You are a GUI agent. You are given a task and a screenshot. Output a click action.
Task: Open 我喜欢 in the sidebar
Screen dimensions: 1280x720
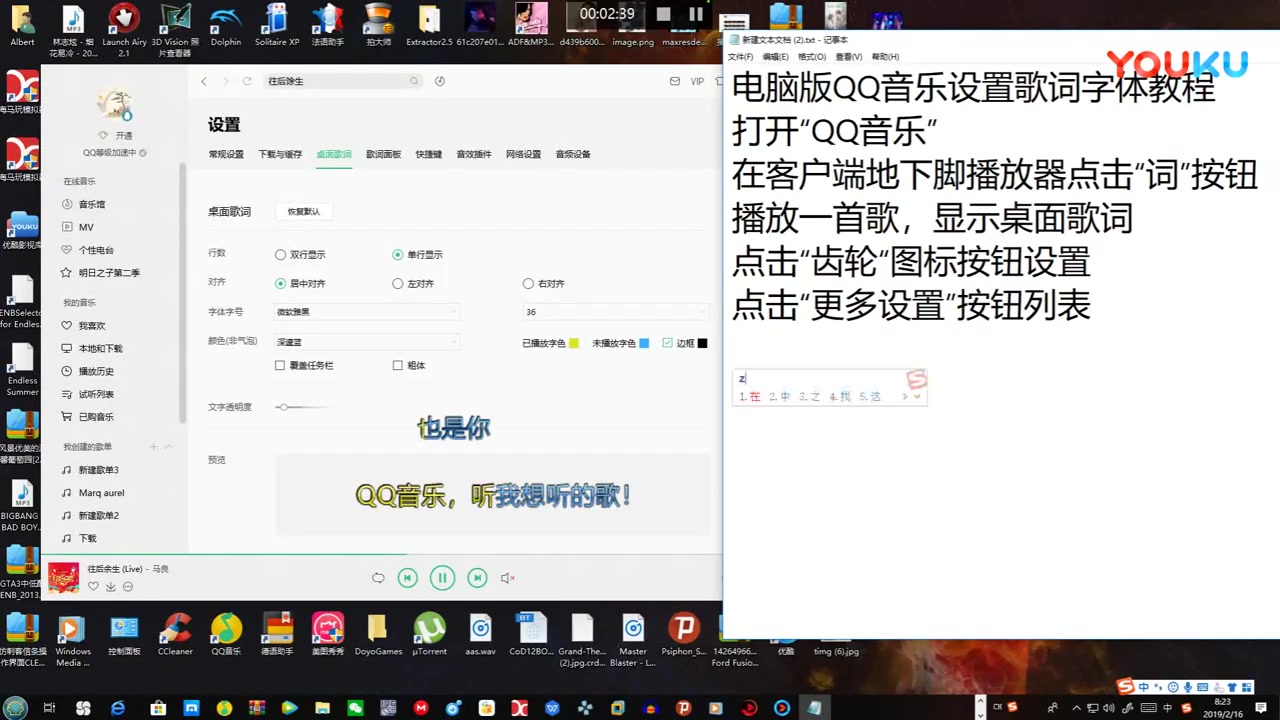pyautogui.click(x=92, y=325)
